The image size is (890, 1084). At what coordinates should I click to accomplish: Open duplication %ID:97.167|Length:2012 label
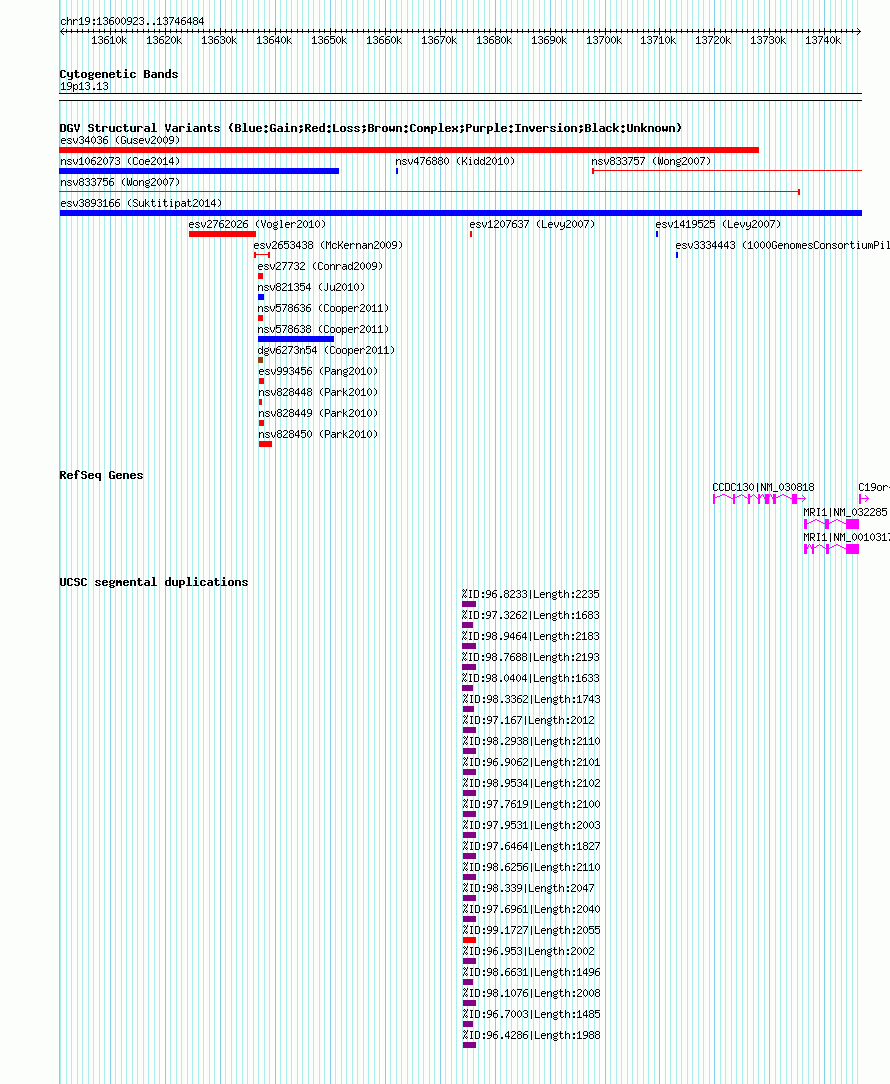(x=528, y=720)
